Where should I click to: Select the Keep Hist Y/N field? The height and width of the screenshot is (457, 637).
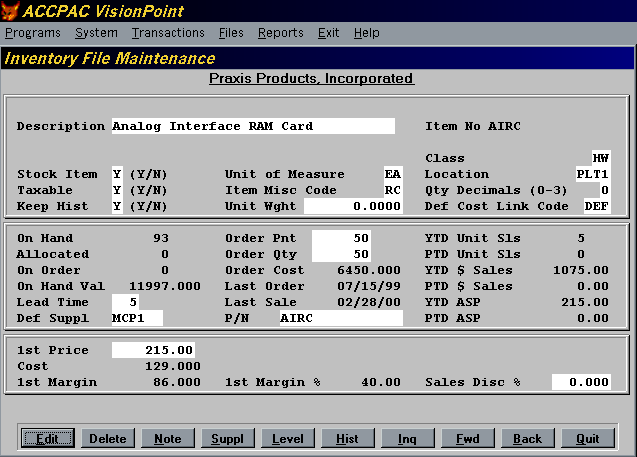(x=117, y=206)
